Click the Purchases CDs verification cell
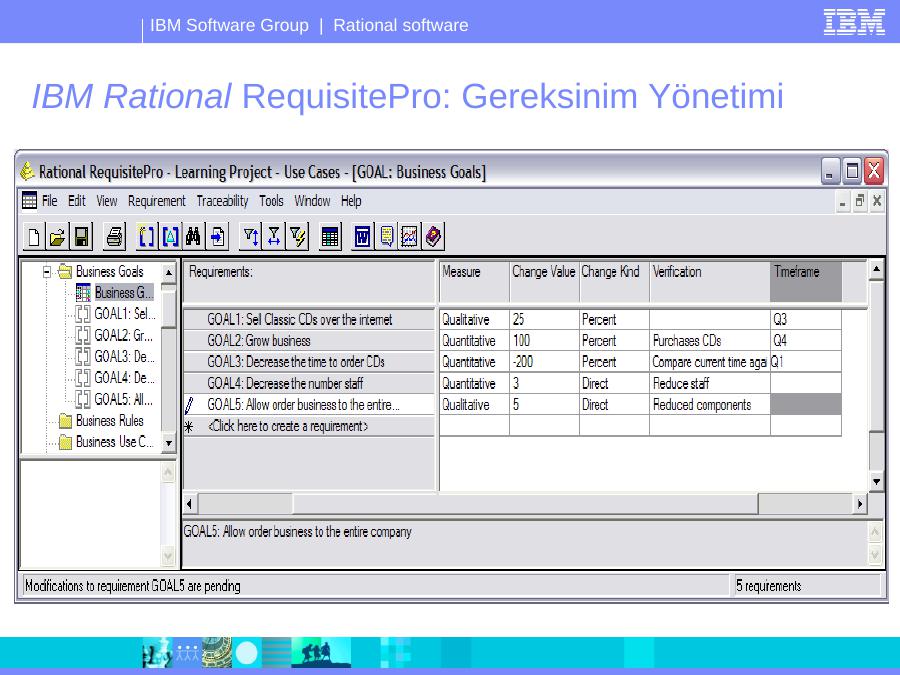900x675 pixels. pos(709,341)
